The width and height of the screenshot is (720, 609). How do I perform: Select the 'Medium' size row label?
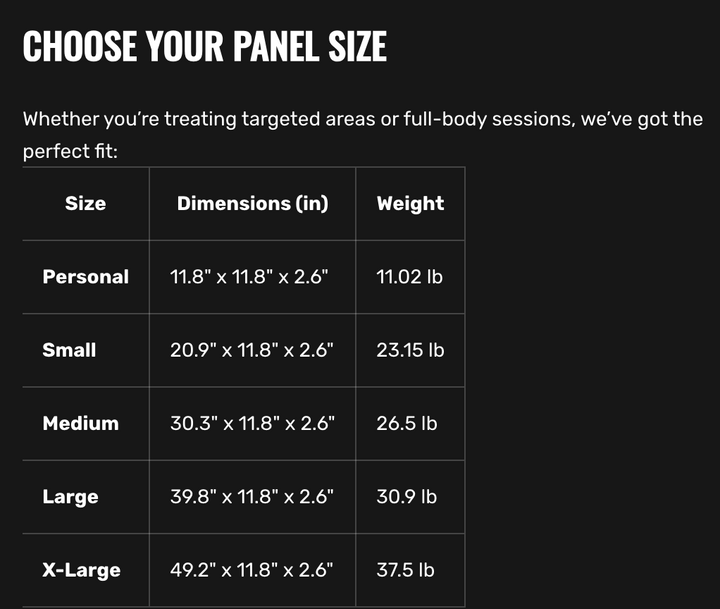(x=80, y=423)
